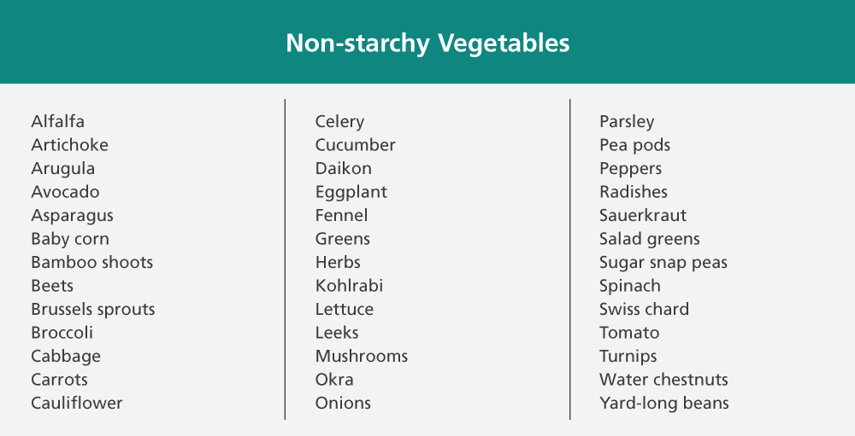
Task: Click the Daikon entry
Action: point(344,168)
